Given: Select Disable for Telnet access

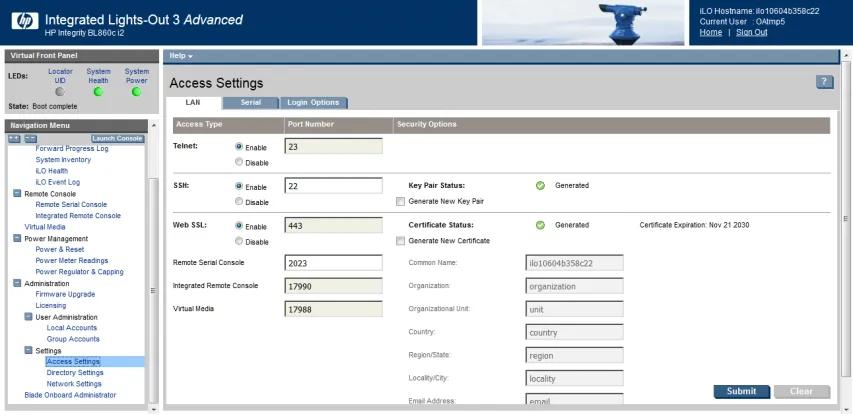Looking at the screenshot, I should point(238,162).
